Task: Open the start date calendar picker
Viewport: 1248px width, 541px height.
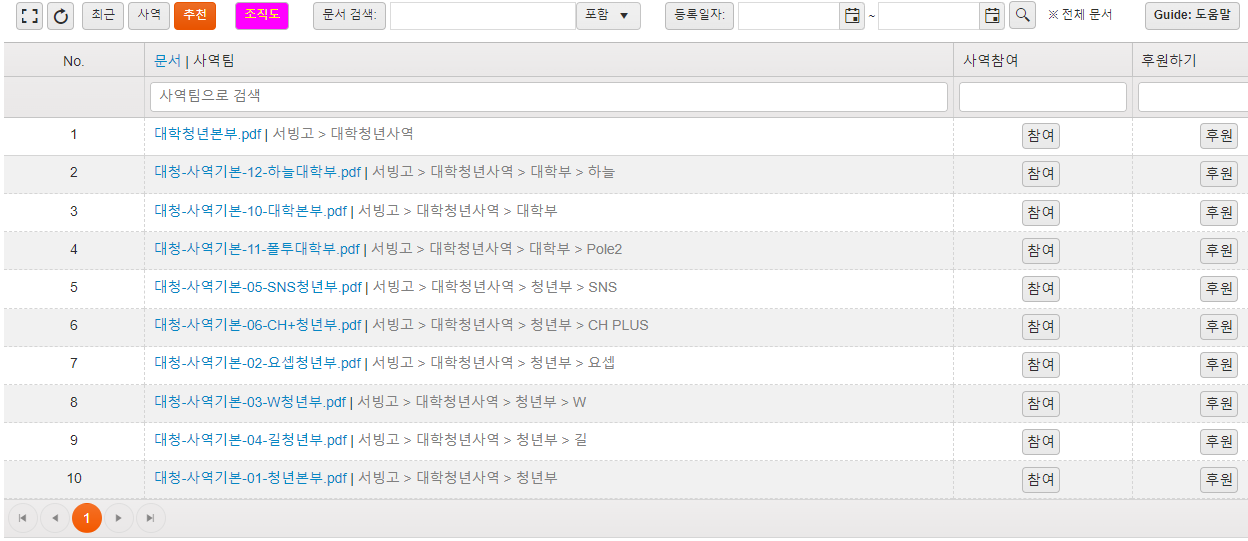Action: click(852, 16)
